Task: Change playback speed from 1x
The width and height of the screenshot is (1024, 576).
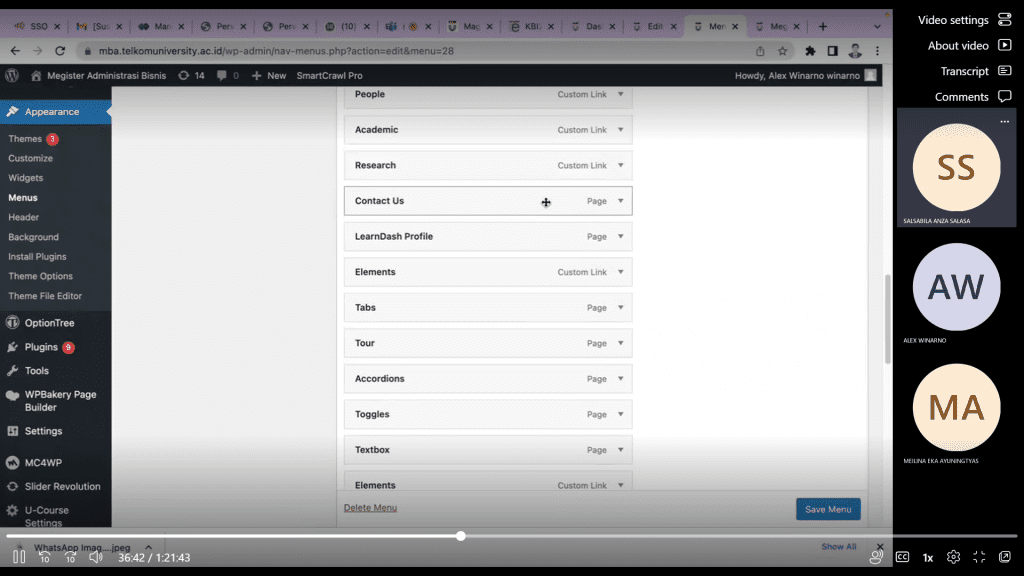Action: pyautogui.click(x=928, y=557)
